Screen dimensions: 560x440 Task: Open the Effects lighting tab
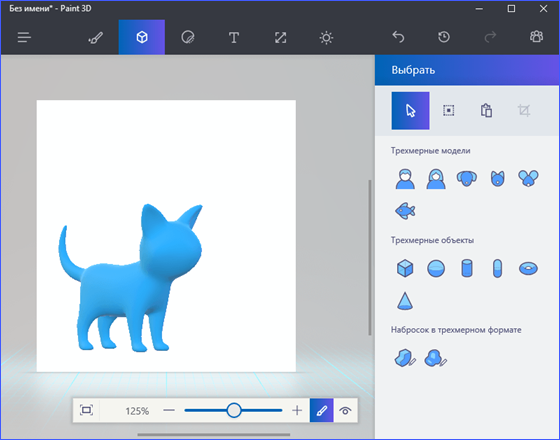(x=326, y=38)
